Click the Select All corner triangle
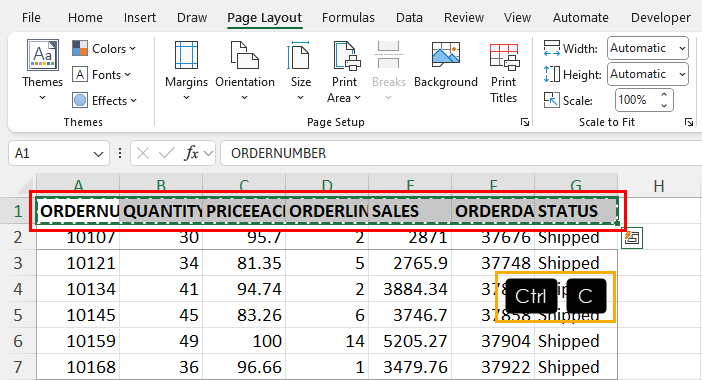Image resolution: width=702 pixels, height=380 pixels. click(25, 186)
